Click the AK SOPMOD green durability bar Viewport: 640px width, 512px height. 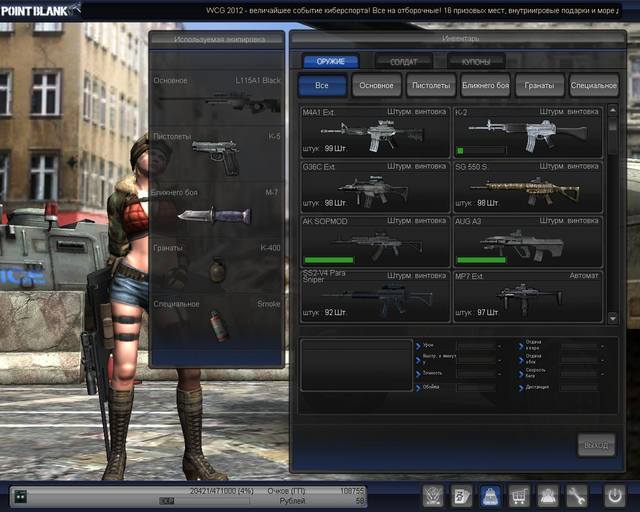click(x=329, y=260)
